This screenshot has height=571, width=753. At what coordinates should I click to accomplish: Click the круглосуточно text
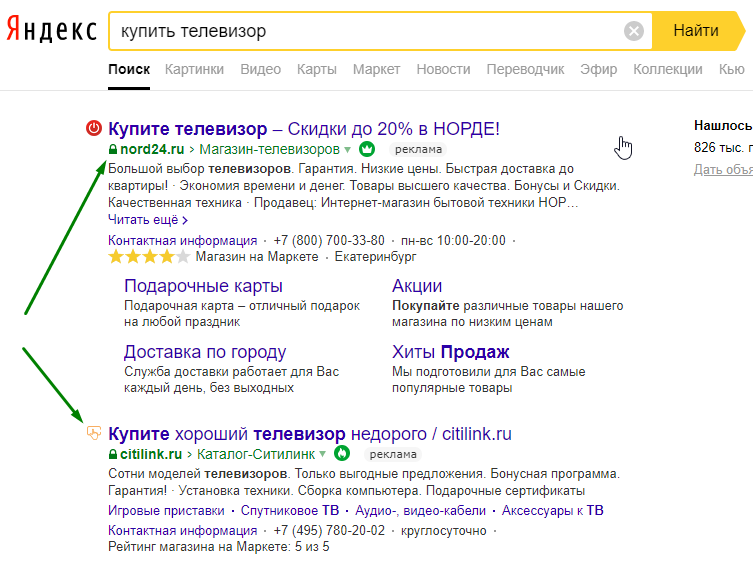coord(443,531)
